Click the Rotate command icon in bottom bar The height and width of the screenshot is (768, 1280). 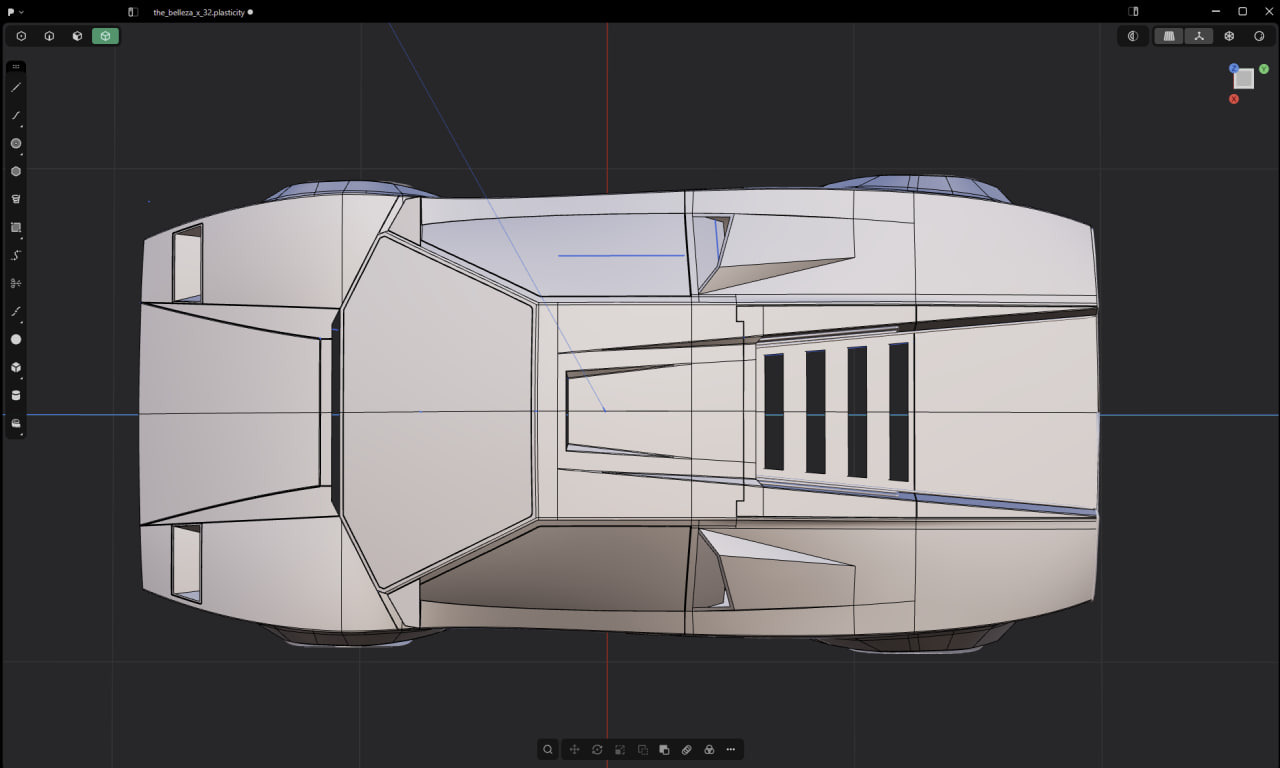tap(597, 750)
